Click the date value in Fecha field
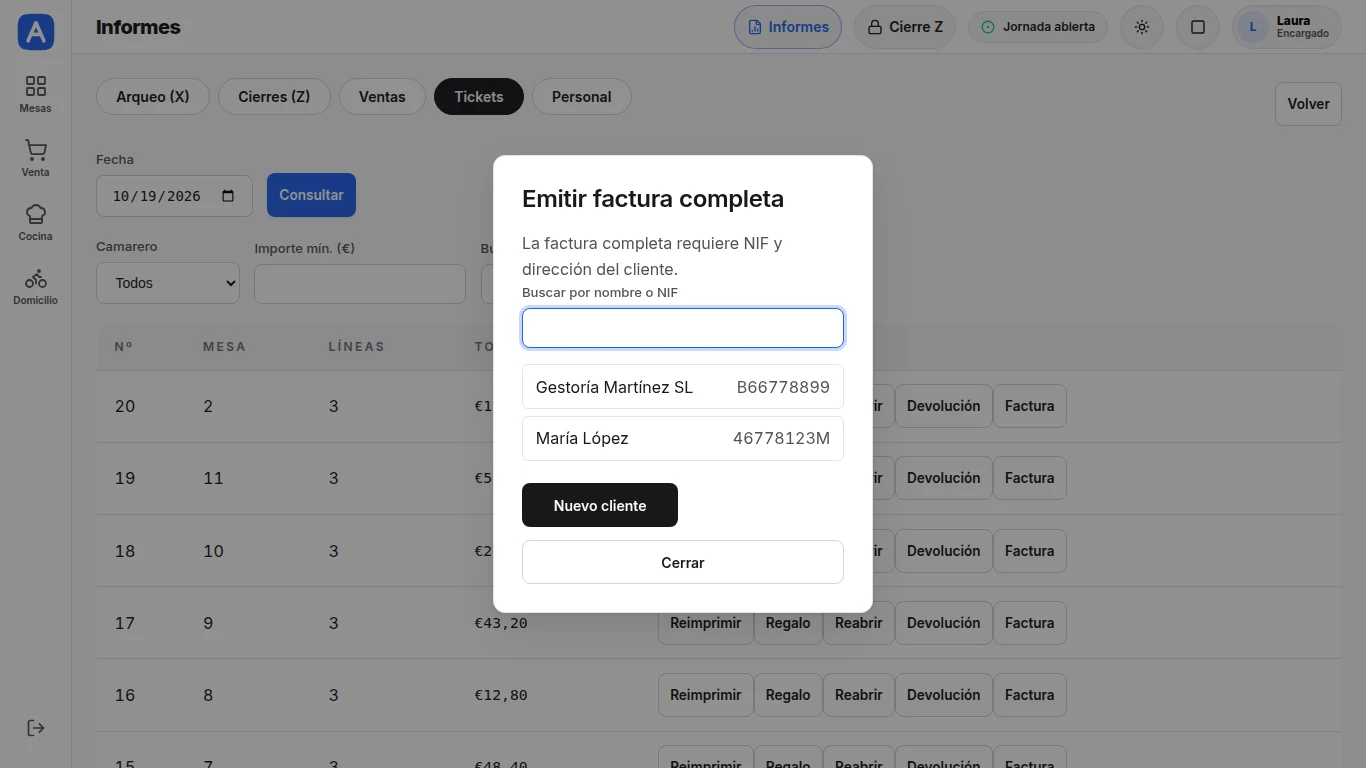 (157, 196)
